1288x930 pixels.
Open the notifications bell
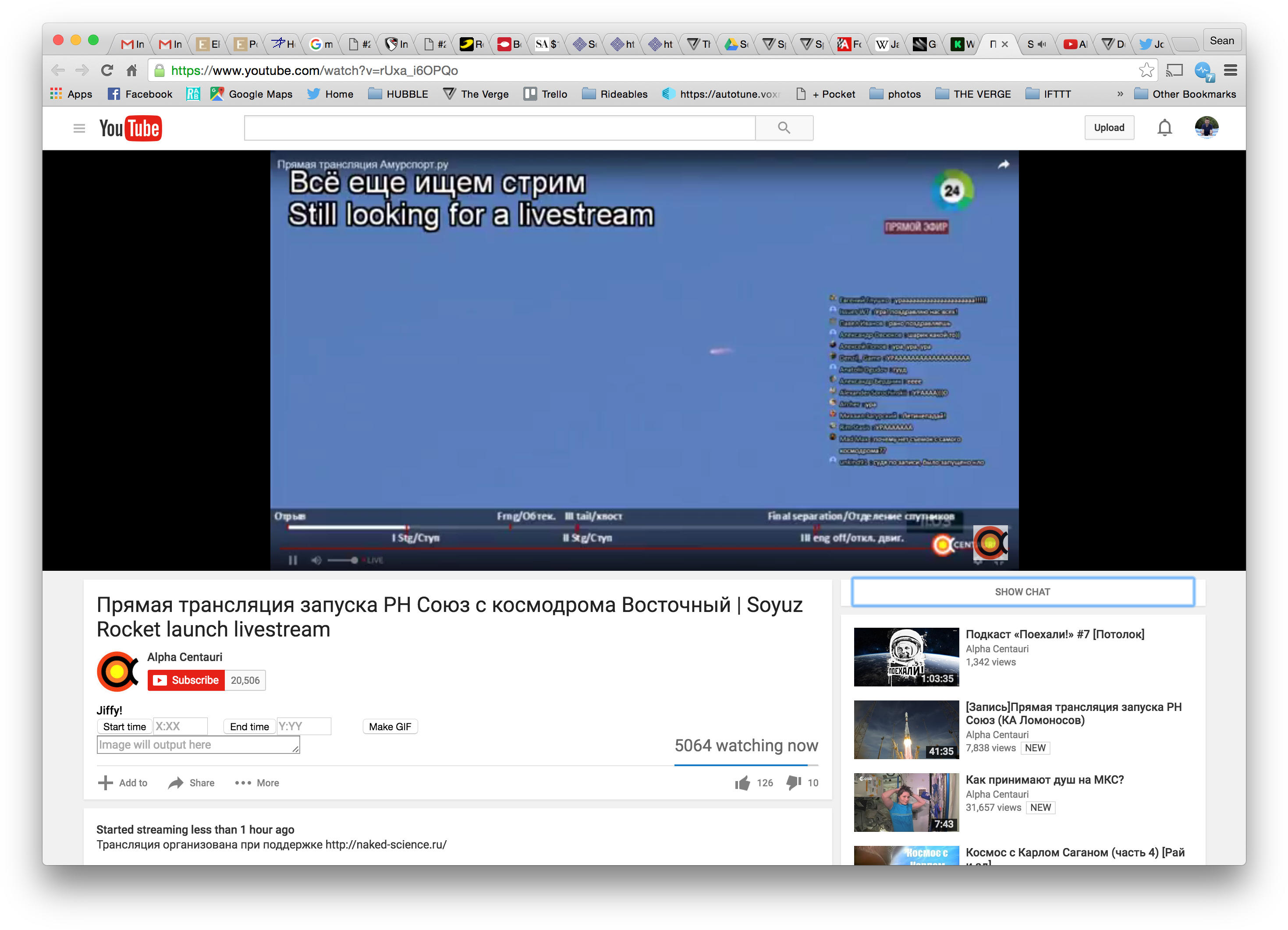tap(1164, 127)
